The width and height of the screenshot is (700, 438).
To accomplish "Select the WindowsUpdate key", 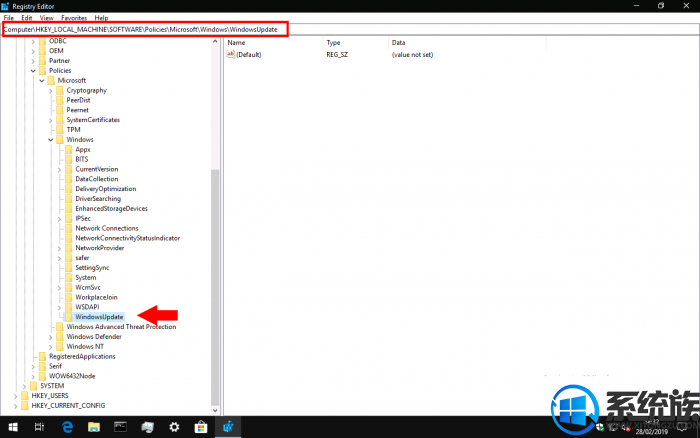I will click(99, 317).
